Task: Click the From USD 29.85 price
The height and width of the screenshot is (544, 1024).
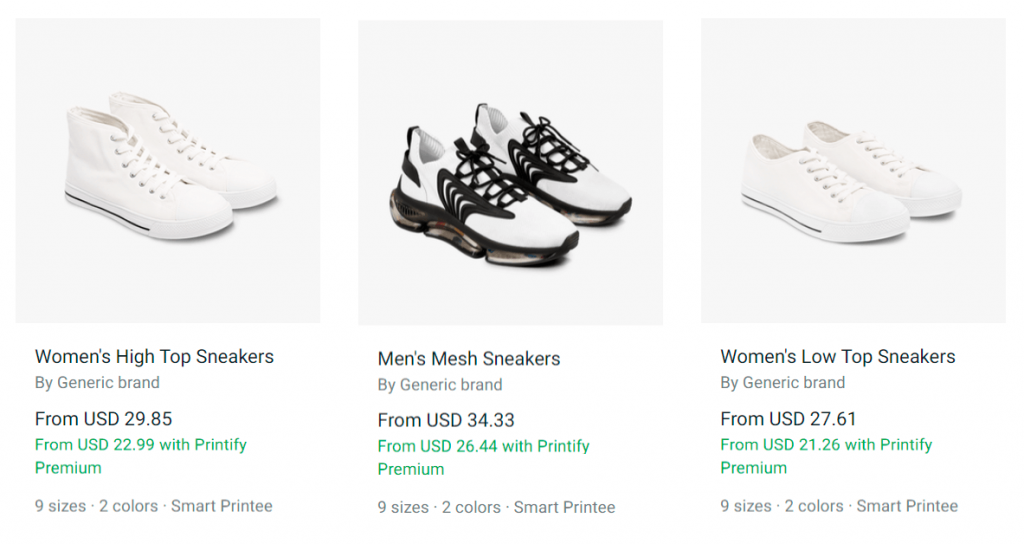Action: [x=103, y=419]
